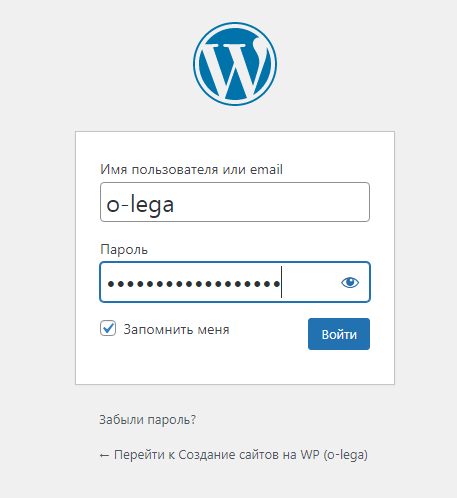Click the left arrow before Перейти

click(x=104, y=455)
